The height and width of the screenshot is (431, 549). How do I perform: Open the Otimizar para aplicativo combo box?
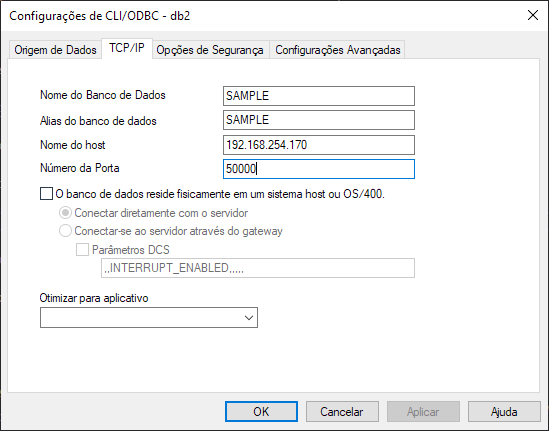[x=149, y=318]
